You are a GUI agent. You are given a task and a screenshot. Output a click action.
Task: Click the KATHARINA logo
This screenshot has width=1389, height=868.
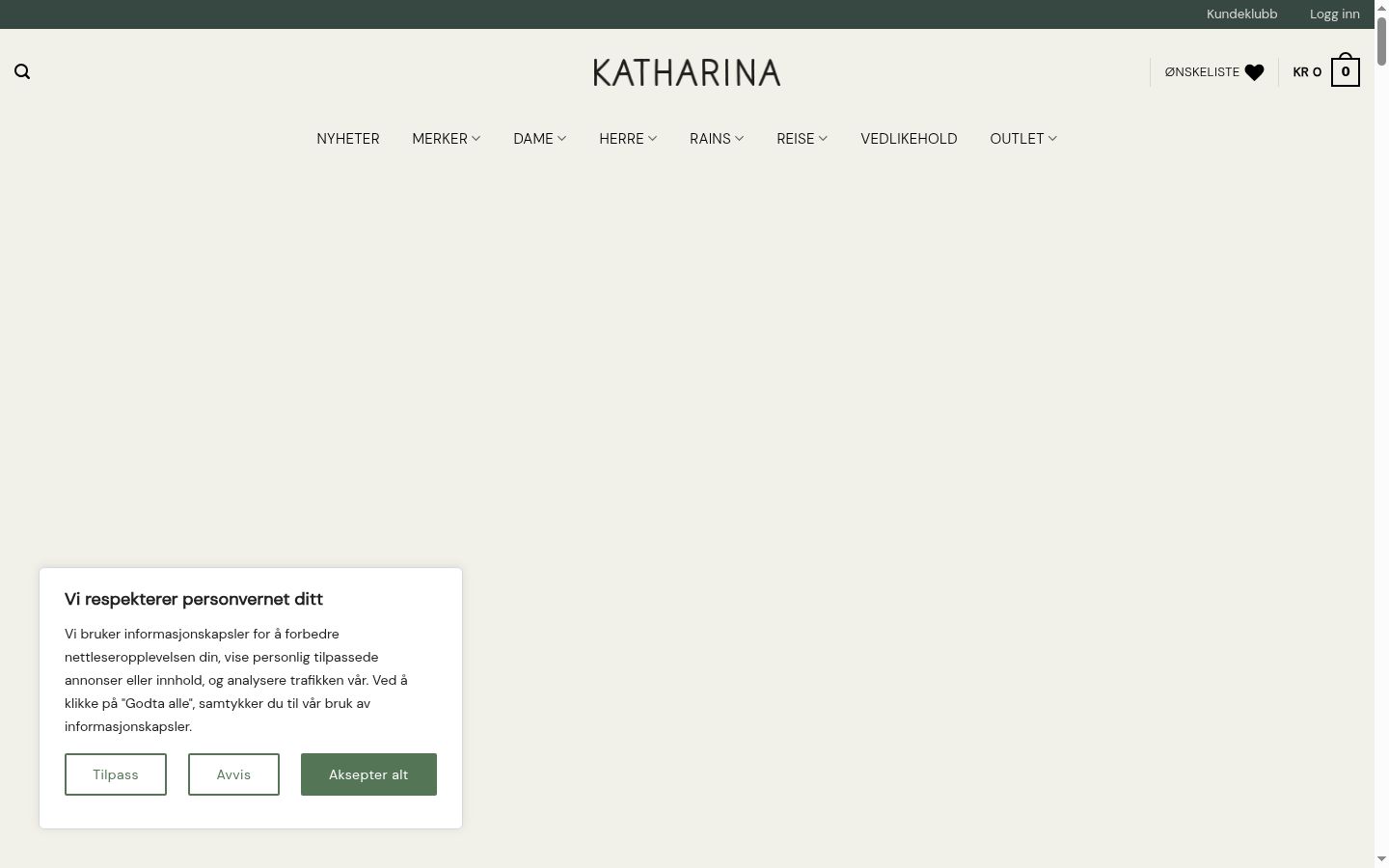[687, 72]
